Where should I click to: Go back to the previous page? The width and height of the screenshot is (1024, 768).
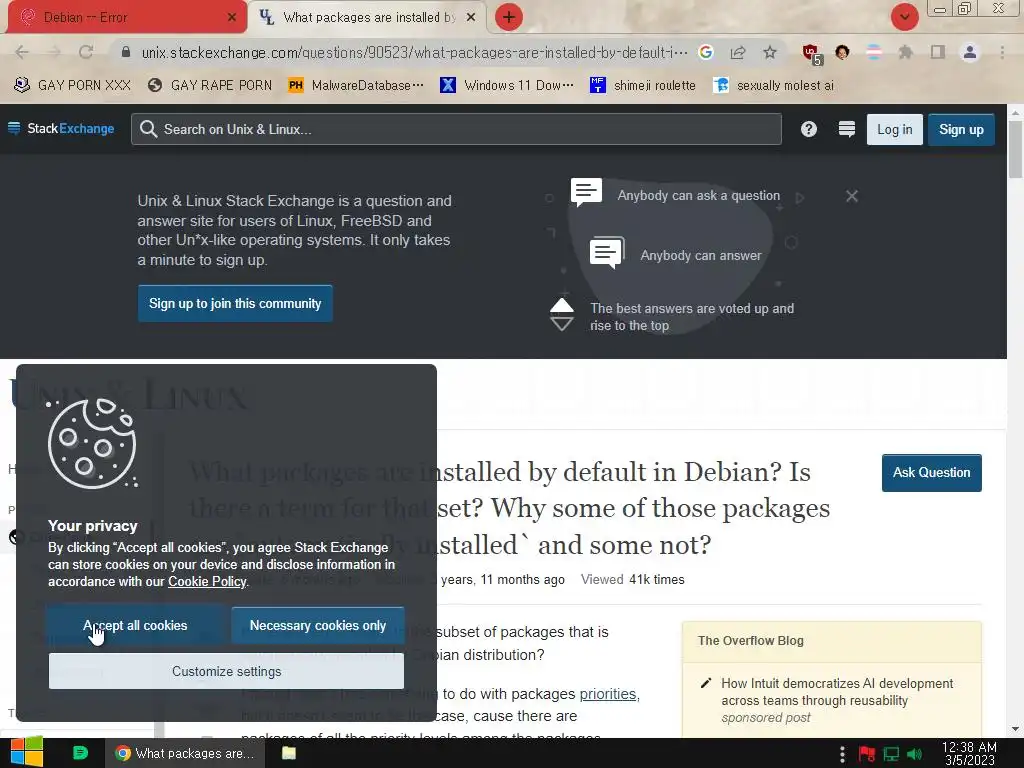(x=22, y=52)
